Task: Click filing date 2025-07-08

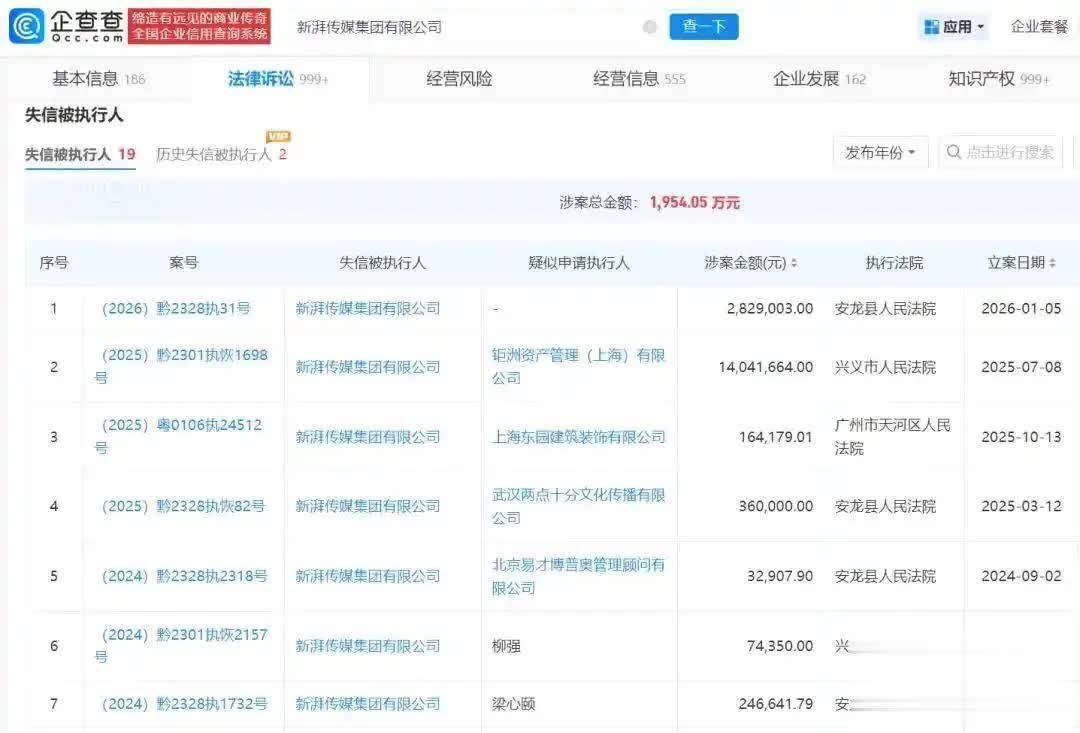Action: pyautogui.click(x=1021, y=367)
